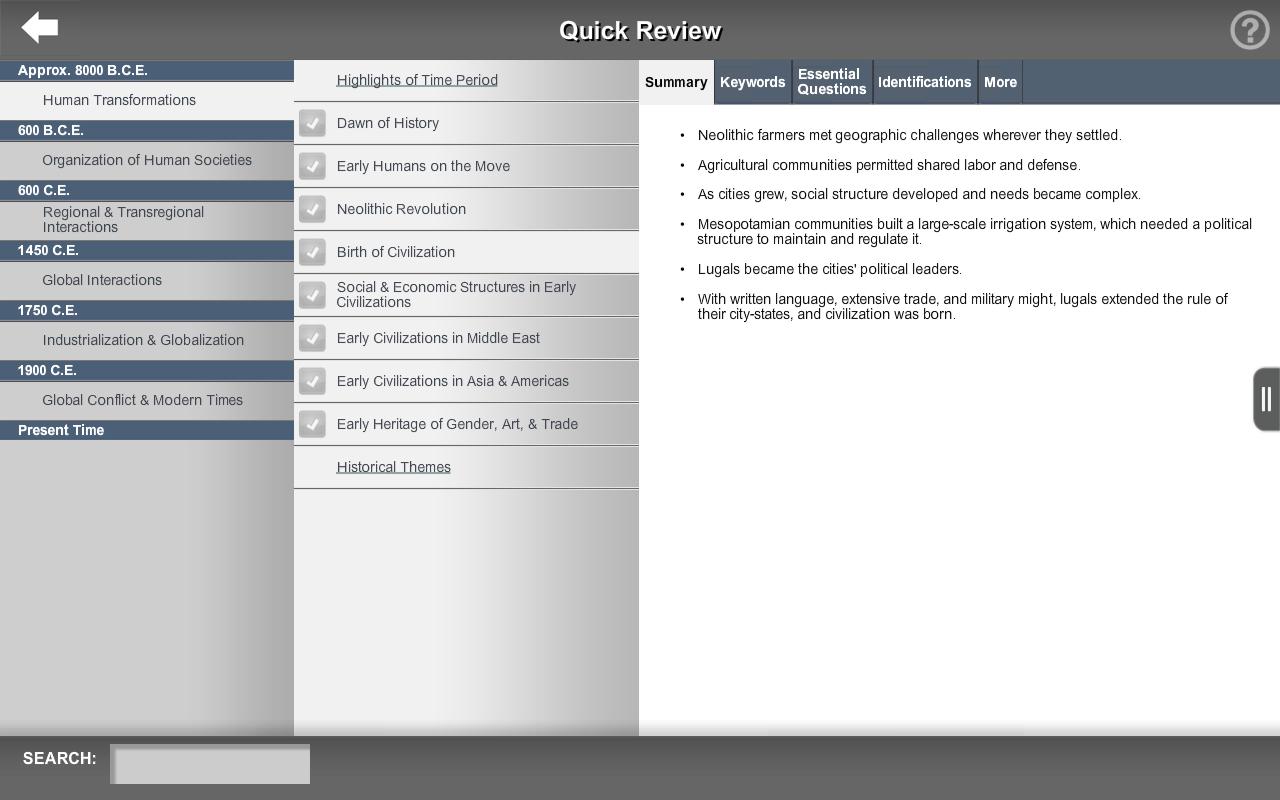Click the back arrow icon
The image size is (1280, 800).
[40, 28]
